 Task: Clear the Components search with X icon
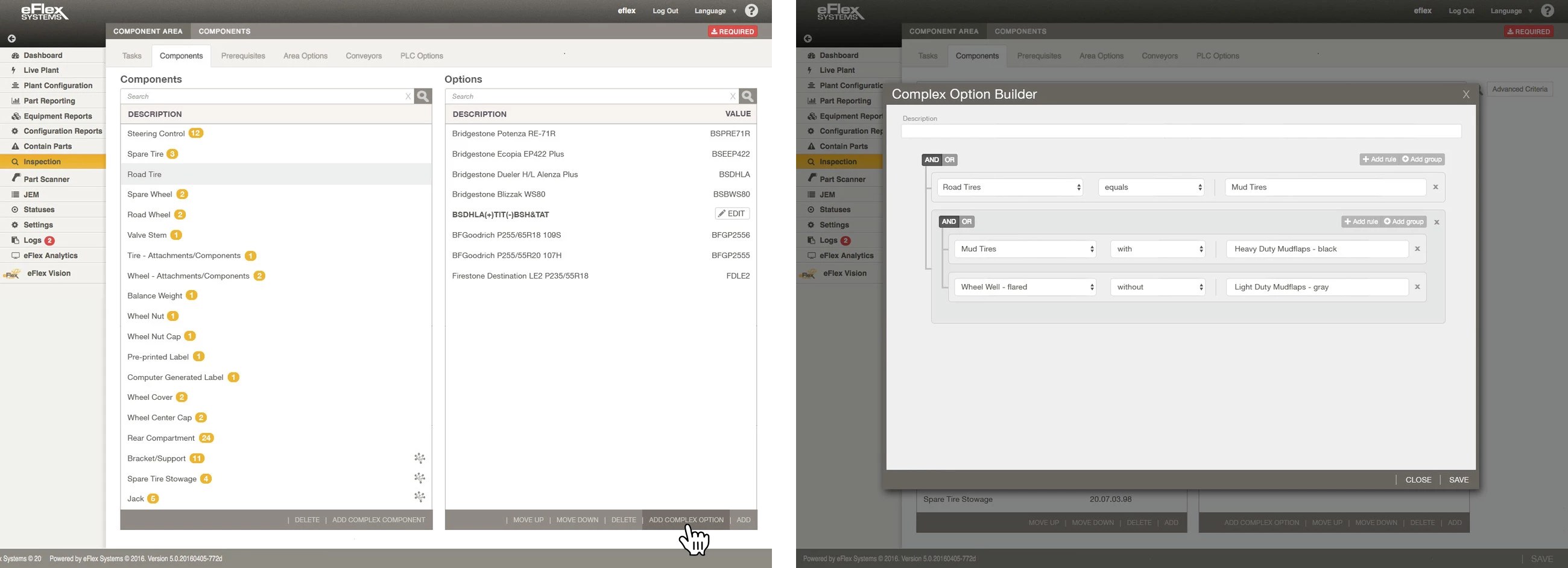[408, 96]
